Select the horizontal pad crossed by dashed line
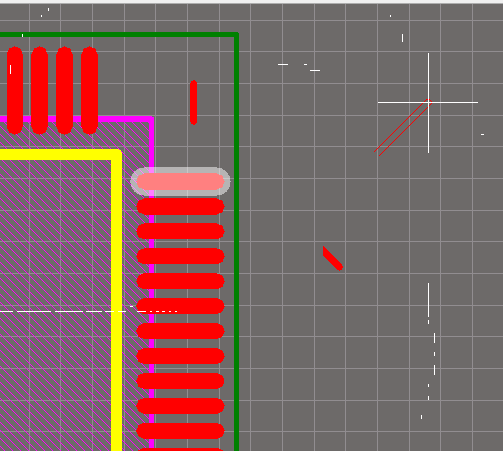The width and height of the screenshot is (503, 451). point(180,306)
